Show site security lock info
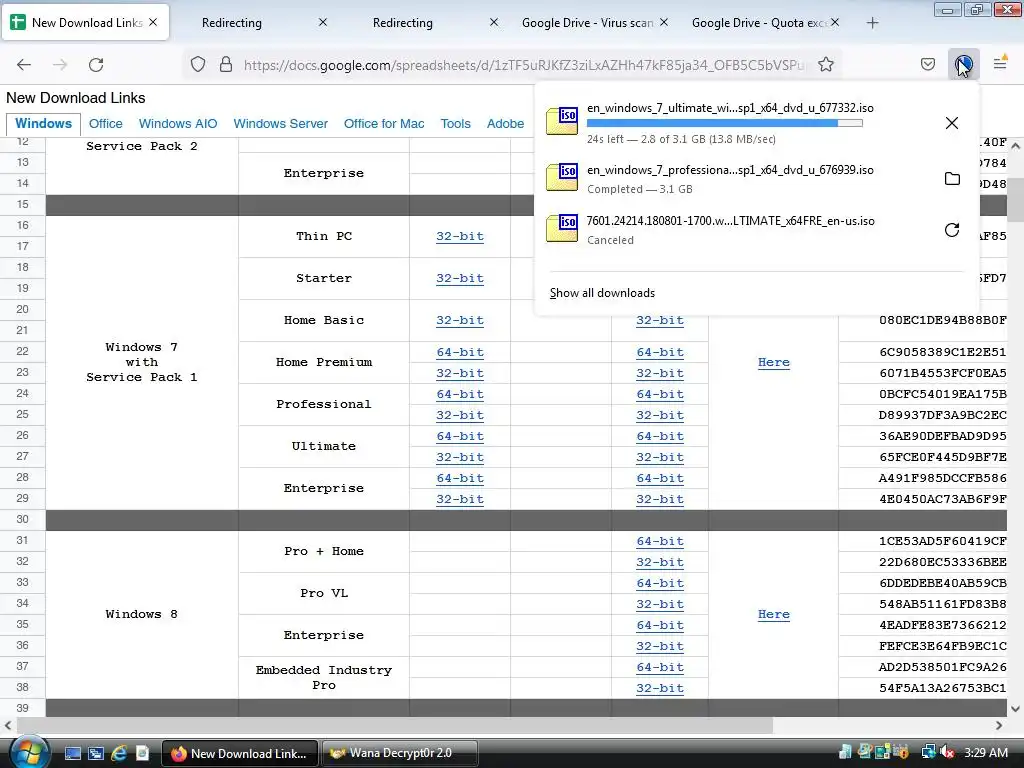This screenshot has width=1024, height=768. click(x=226, y=64)
